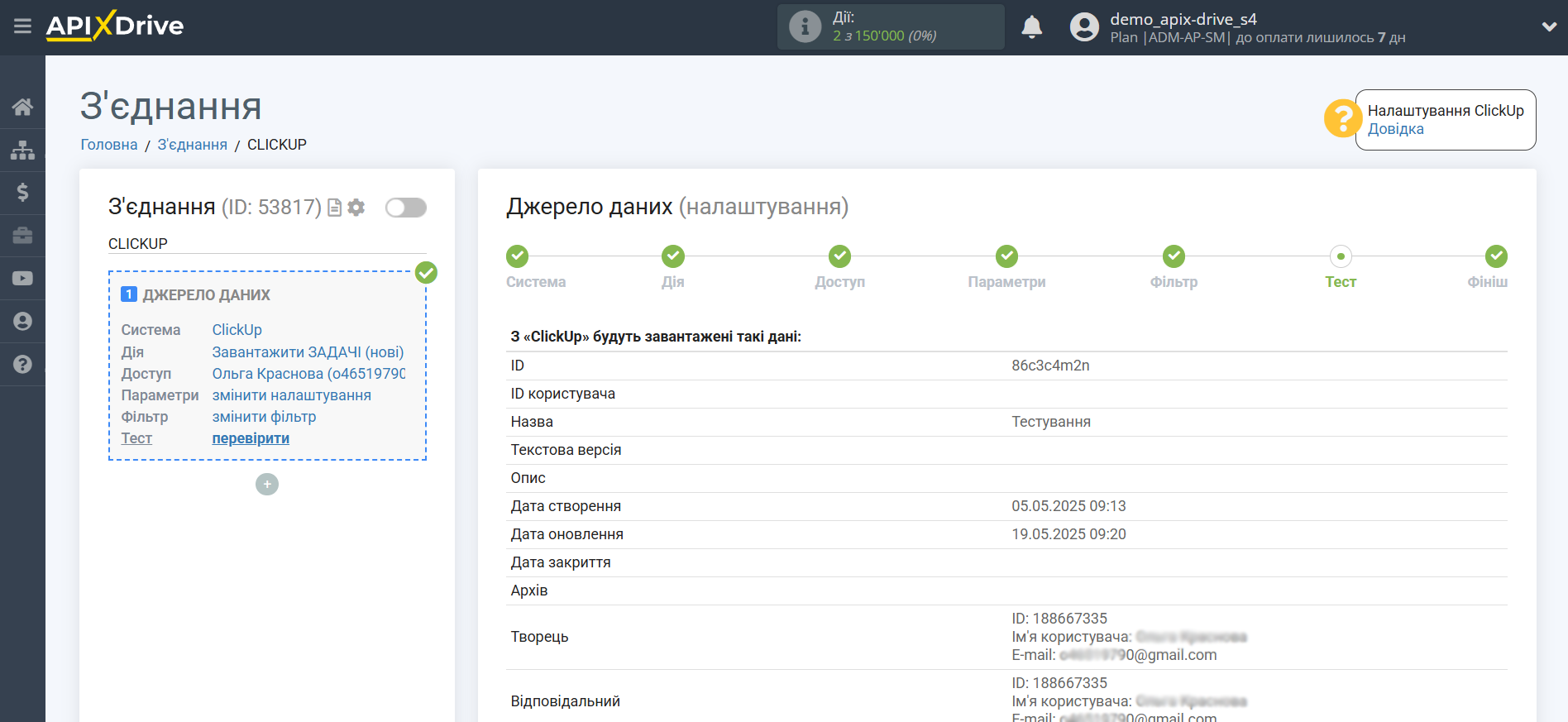Click the Дата закриття row label
Viewport: 1568px width, 722px height.
pyautogui.click(x=561, y=562)
